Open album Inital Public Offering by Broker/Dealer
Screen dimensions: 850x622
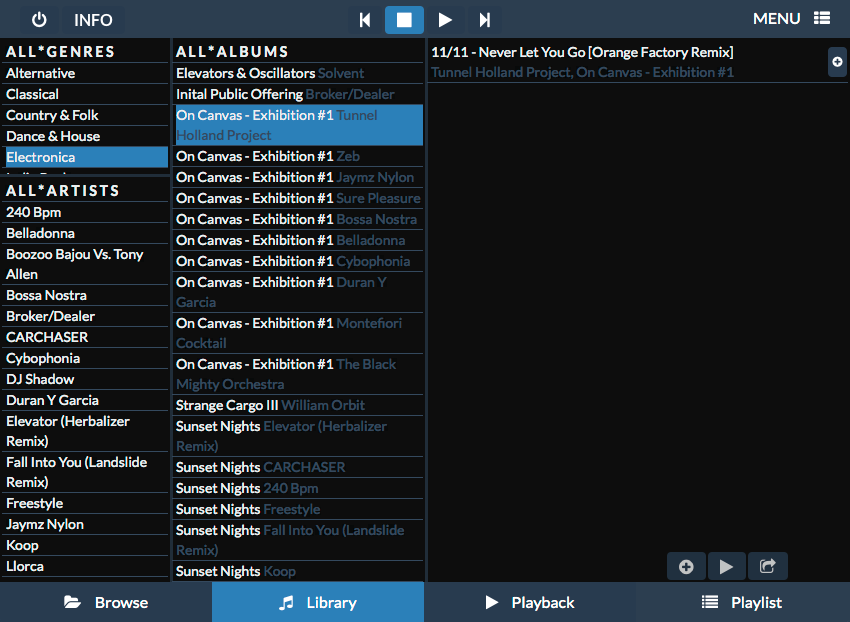298,94
